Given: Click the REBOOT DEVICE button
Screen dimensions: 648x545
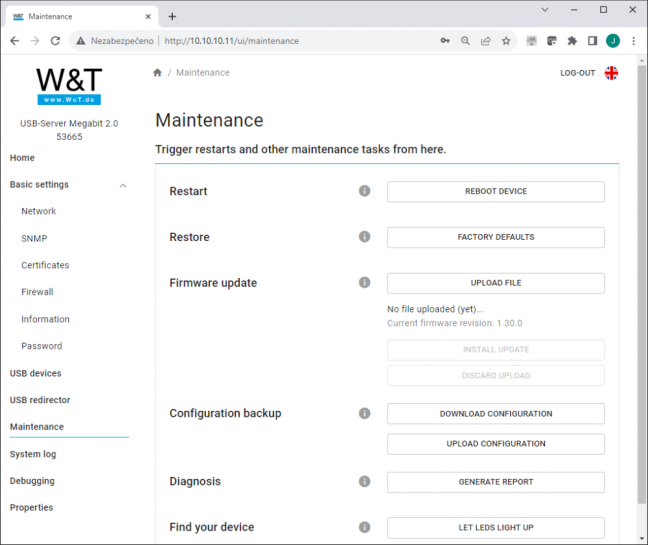Looking at the screenshot, I should click(x=496, y=191).
